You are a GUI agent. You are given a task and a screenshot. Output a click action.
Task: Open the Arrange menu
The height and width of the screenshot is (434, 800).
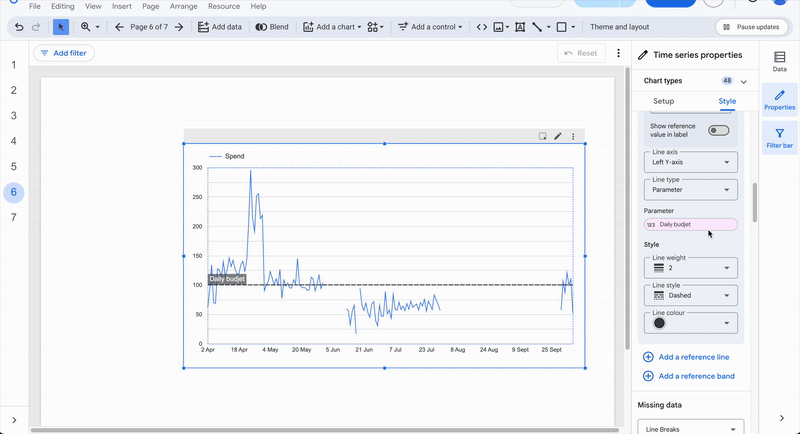(183, 6)
